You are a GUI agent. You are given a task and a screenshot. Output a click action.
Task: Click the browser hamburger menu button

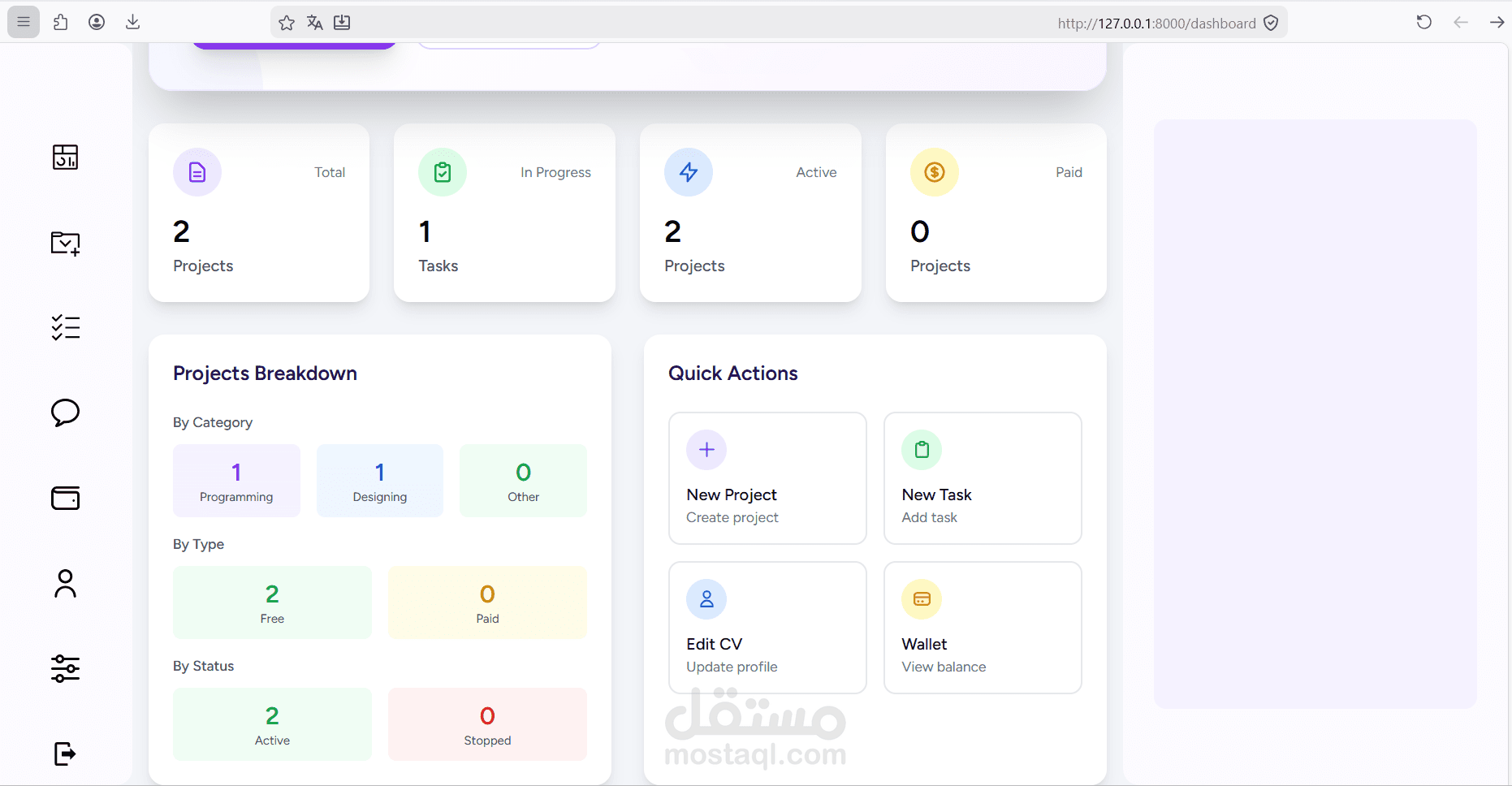tap(24, 22)
